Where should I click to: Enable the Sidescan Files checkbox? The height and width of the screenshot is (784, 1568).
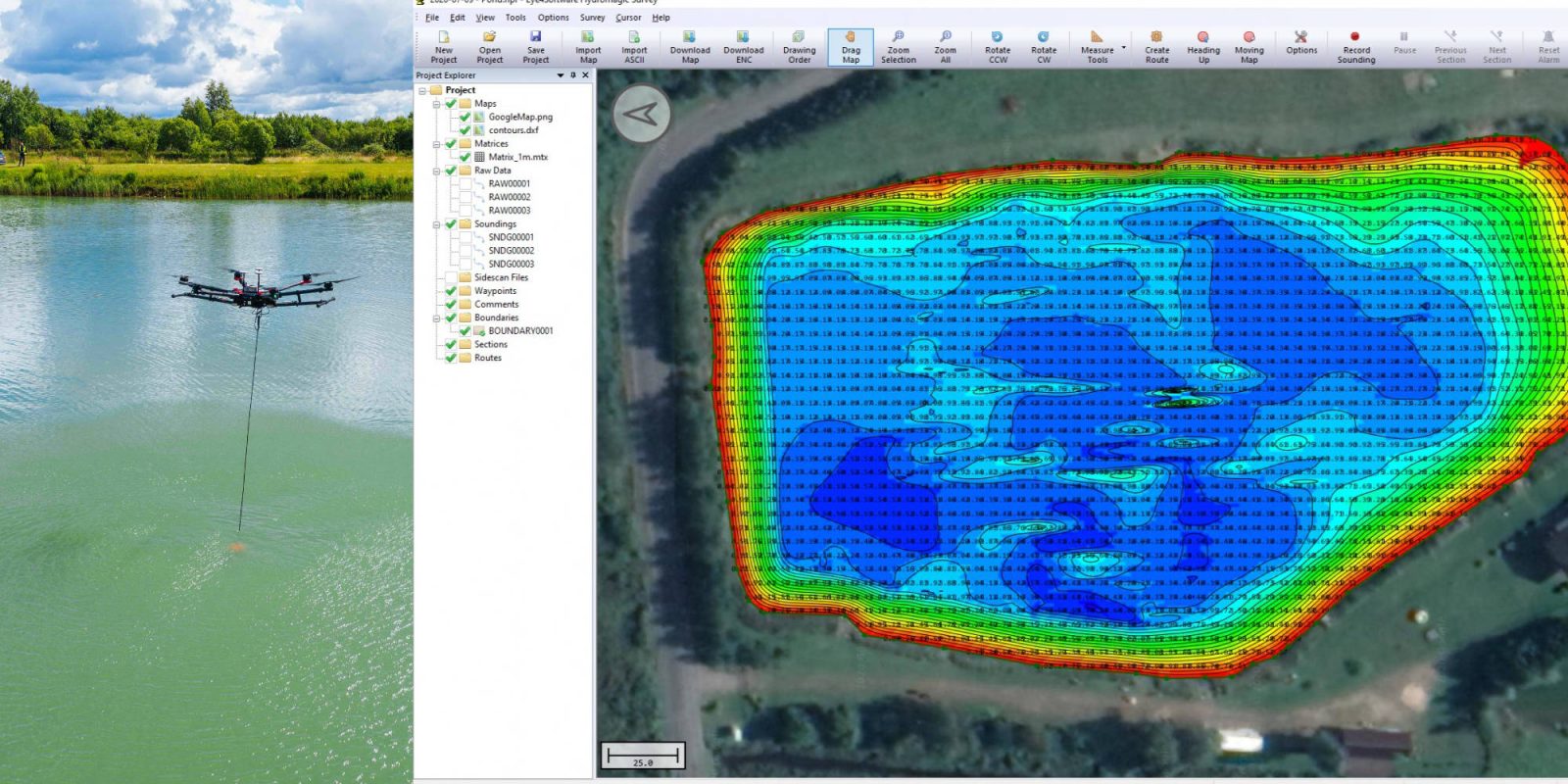coord(451,277)
